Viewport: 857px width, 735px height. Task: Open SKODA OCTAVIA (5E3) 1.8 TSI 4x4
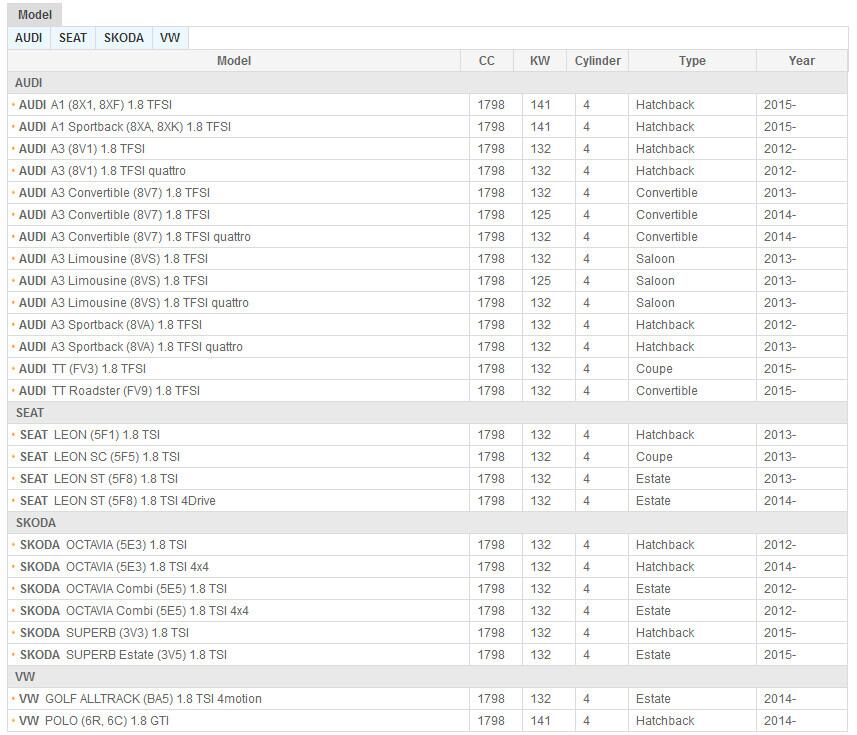point(114,567)
